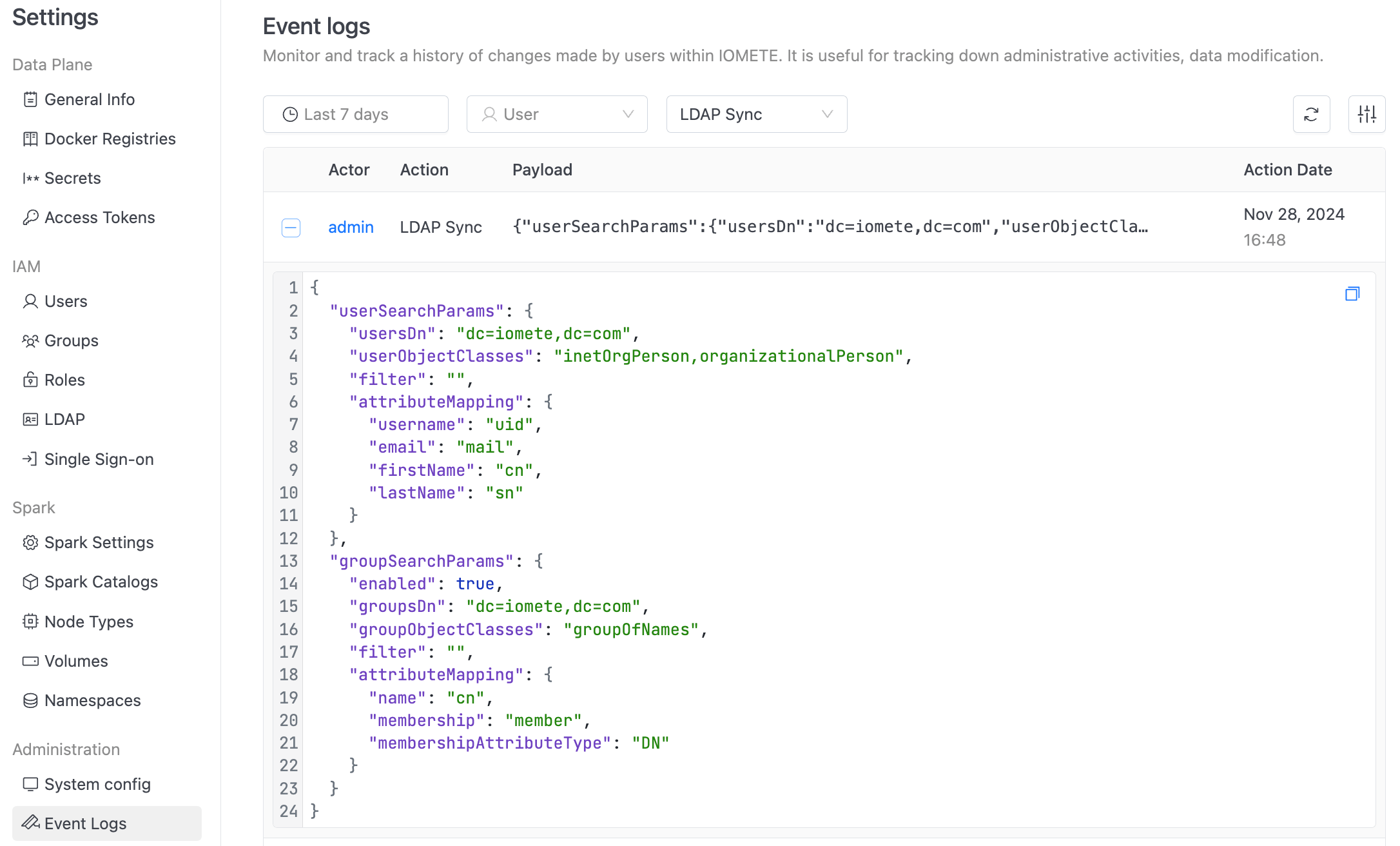Image resolution: width=1400 pixels, height=846 pixels.
Task: Click the Spark Settings gear icon
Action: (30, 542)
